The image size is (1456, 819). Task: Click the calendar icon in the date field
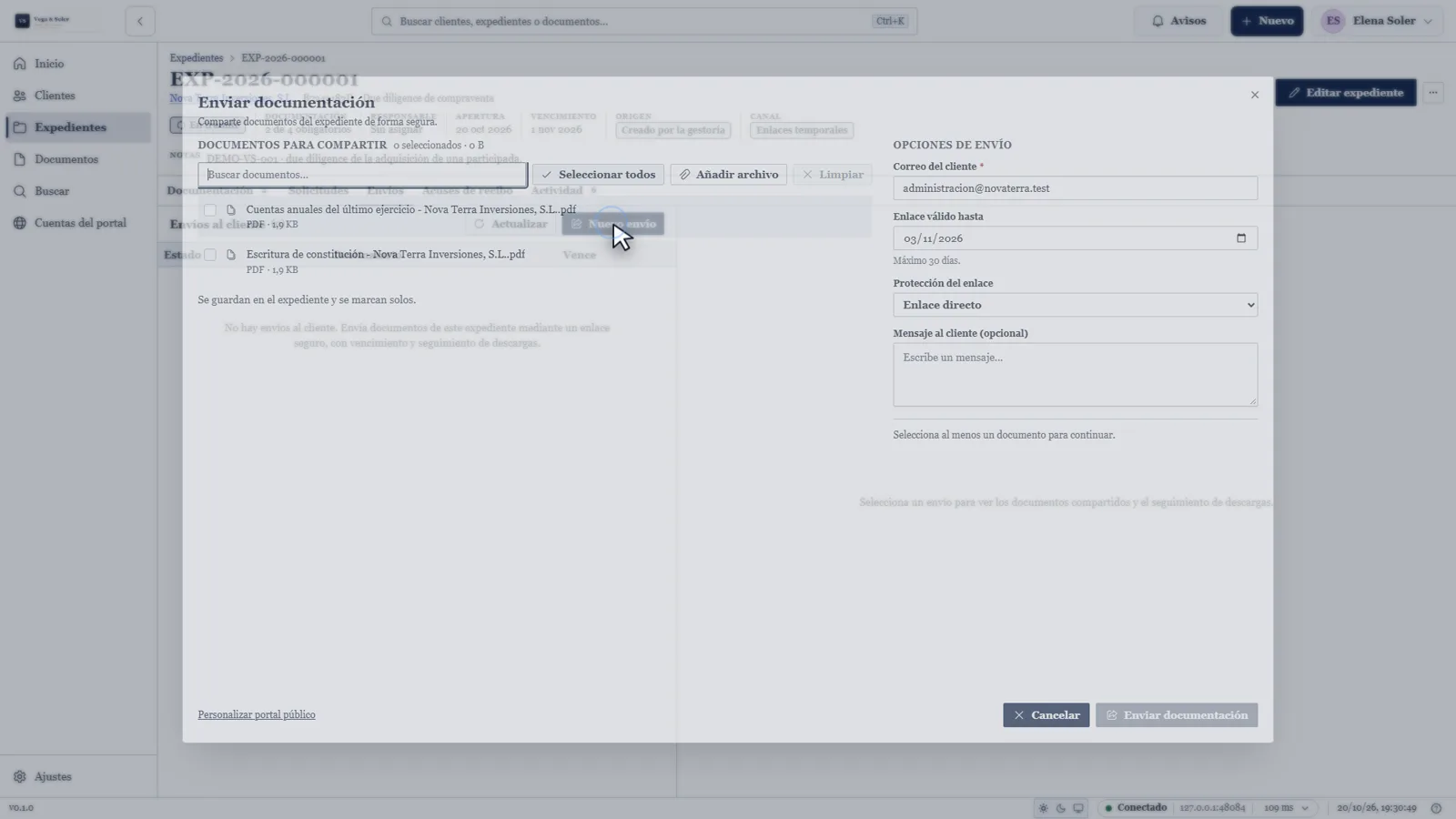pos(1240,238)
